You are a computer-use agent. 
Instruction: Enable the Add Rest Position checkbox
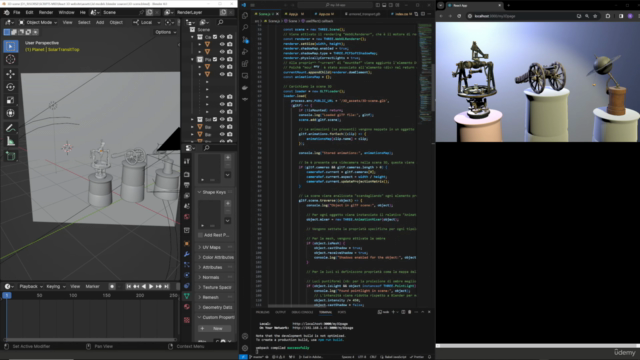[200, 236]
